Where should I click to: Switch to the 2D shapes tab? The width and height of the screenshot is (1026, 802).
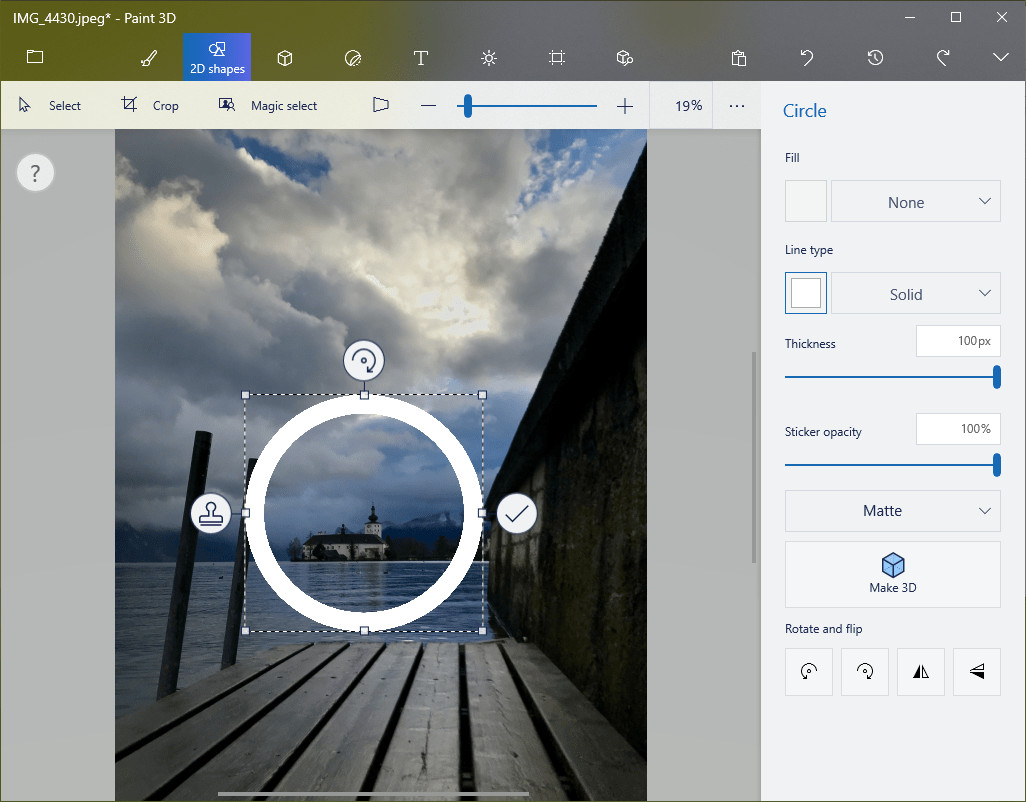(217, 58)
